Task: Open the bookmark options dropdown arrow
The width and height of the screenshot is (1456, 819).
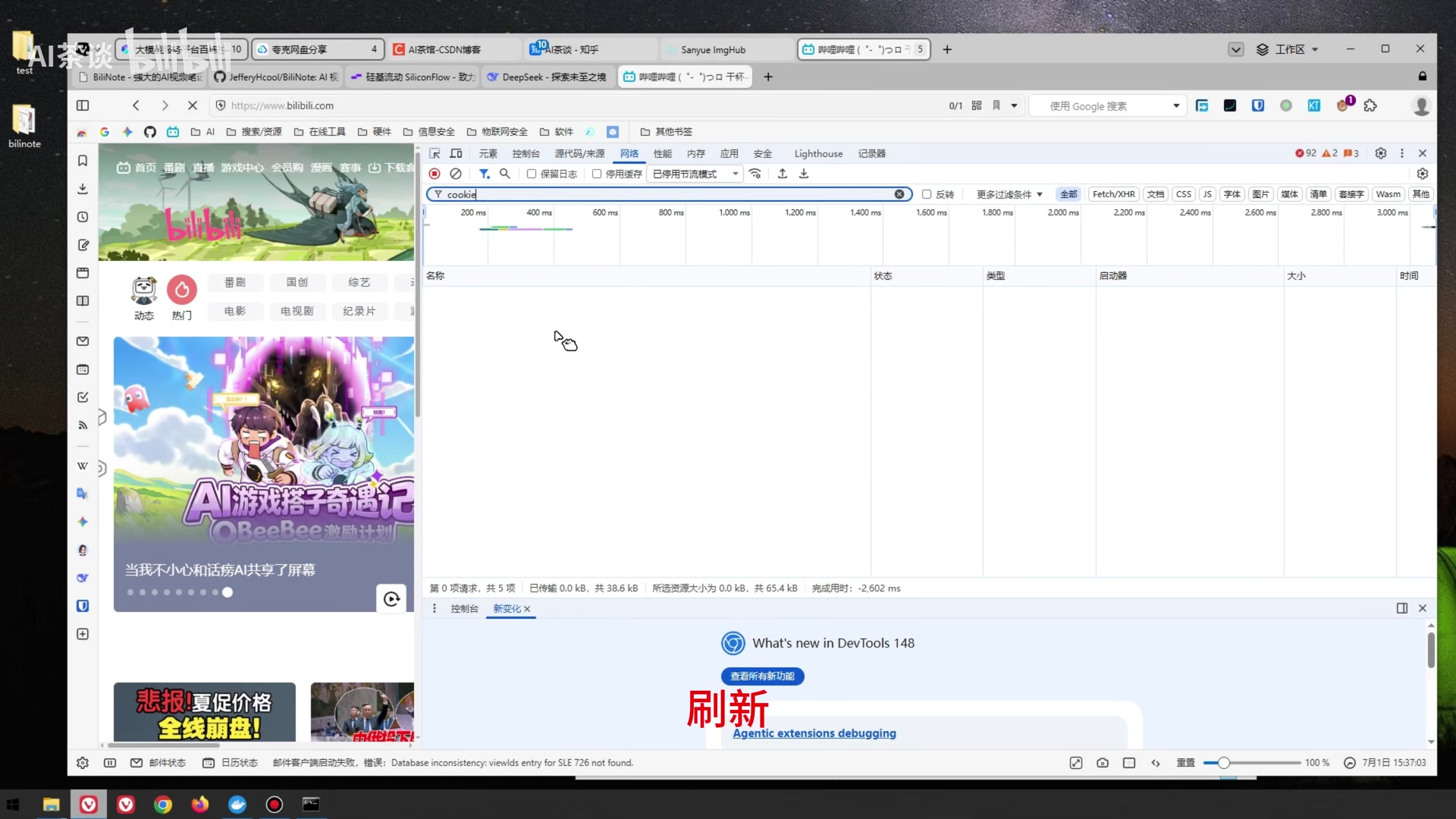Action: tap(1014, 105)
